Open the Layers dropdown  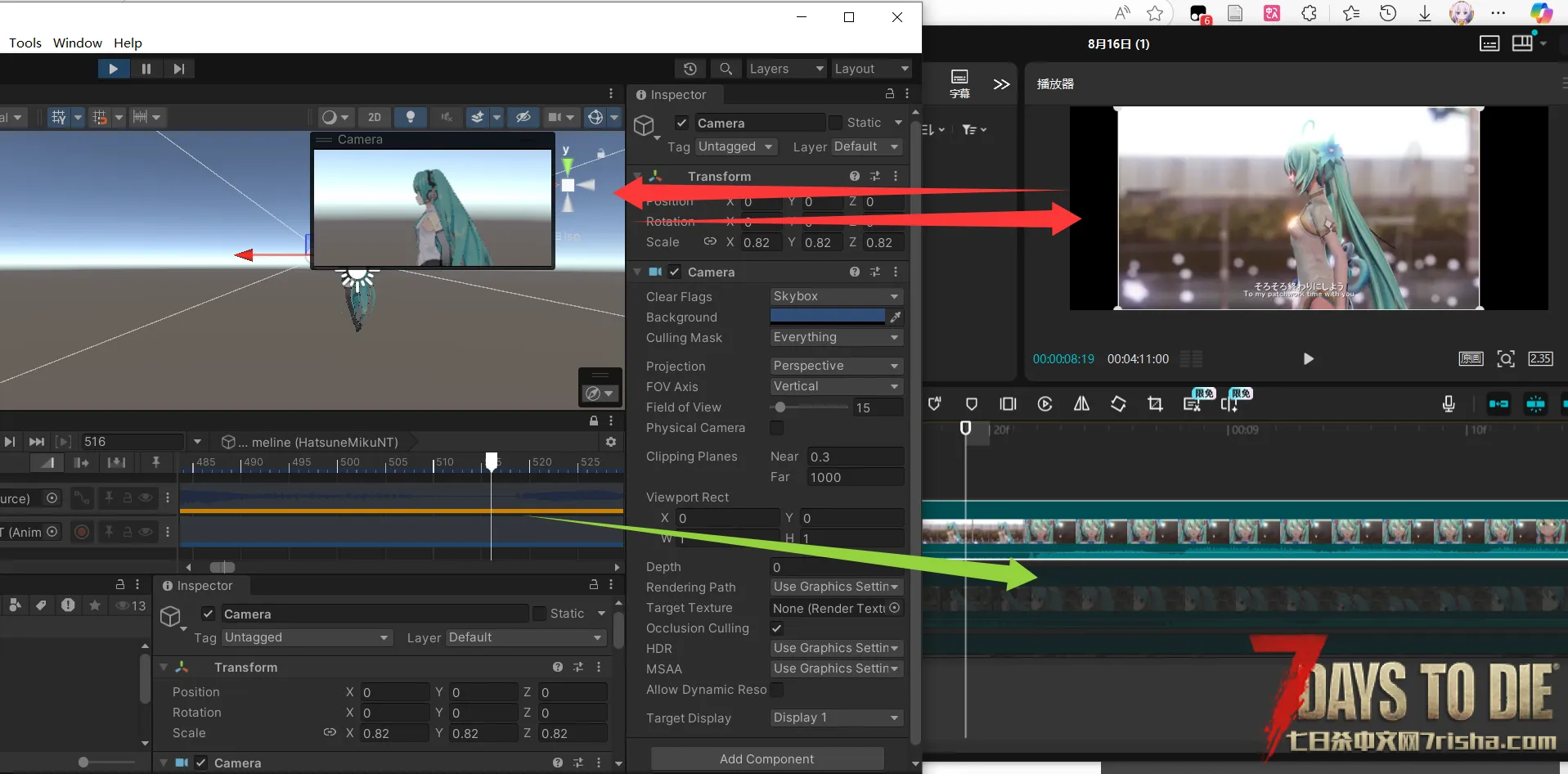[x=786, y=69]
